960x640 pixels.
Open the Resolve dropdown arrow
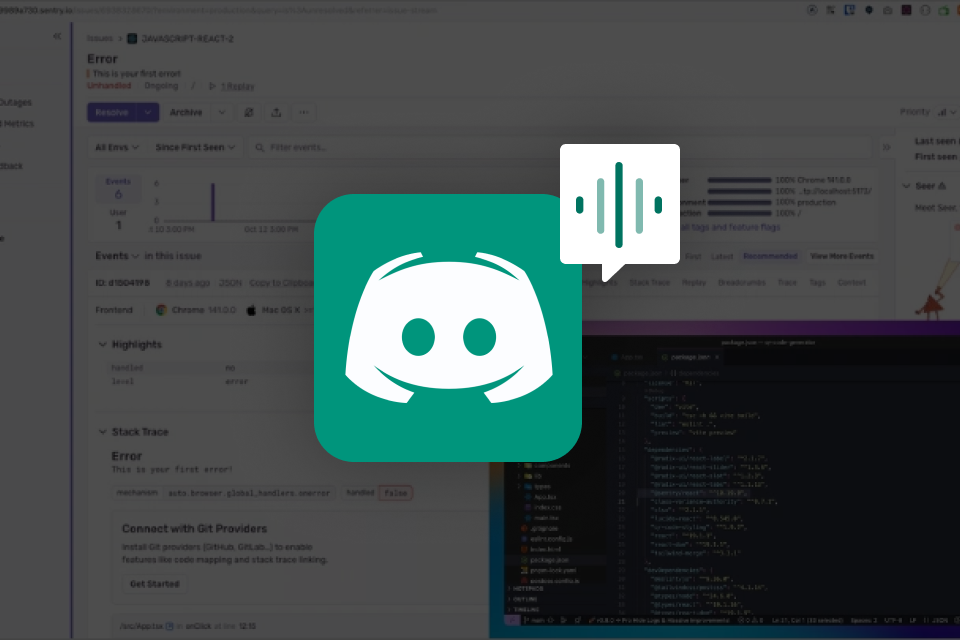pyautogui.click(x=148, y=112)
